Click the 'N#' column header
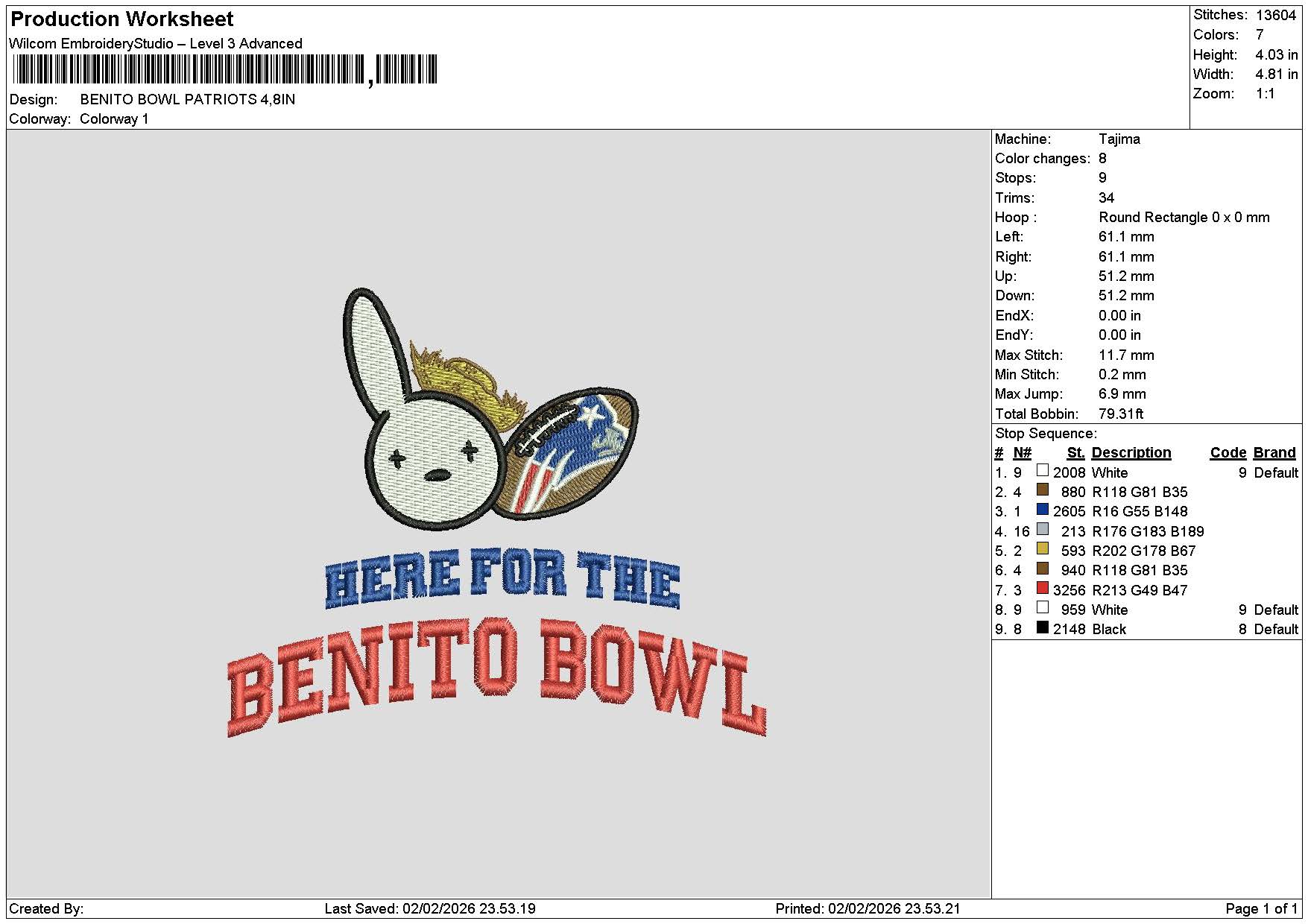 pos(1023,453)
